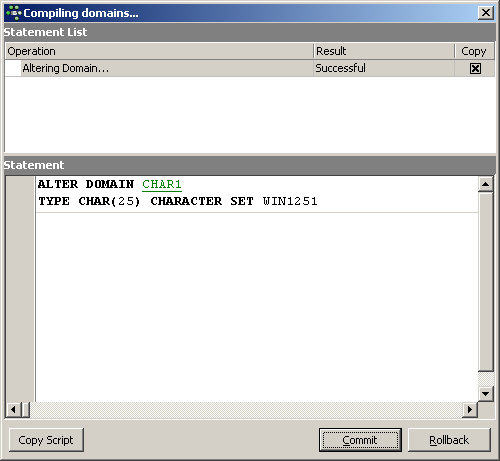
Task: Click the CHAR(25) type text
Action: tap(109, 201)
